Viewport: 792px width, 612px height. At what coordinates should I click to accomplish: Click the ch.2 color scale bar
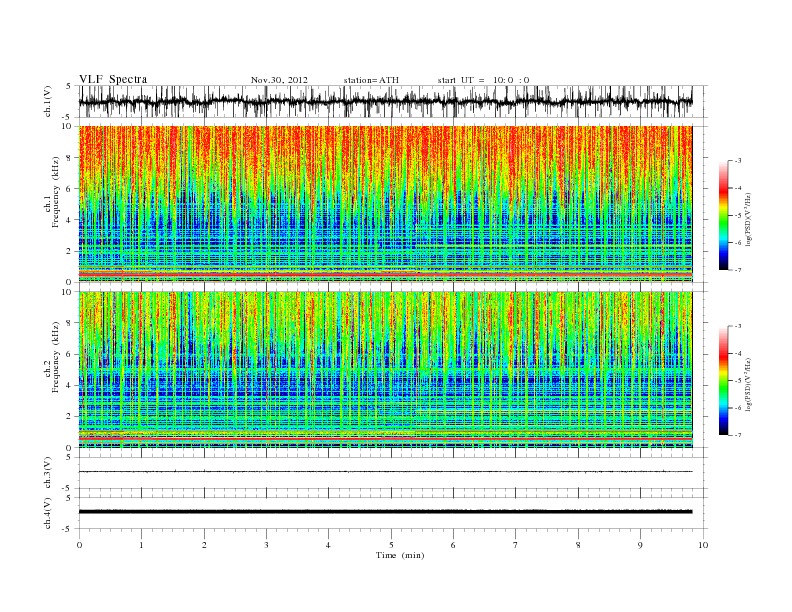point(723,381)
